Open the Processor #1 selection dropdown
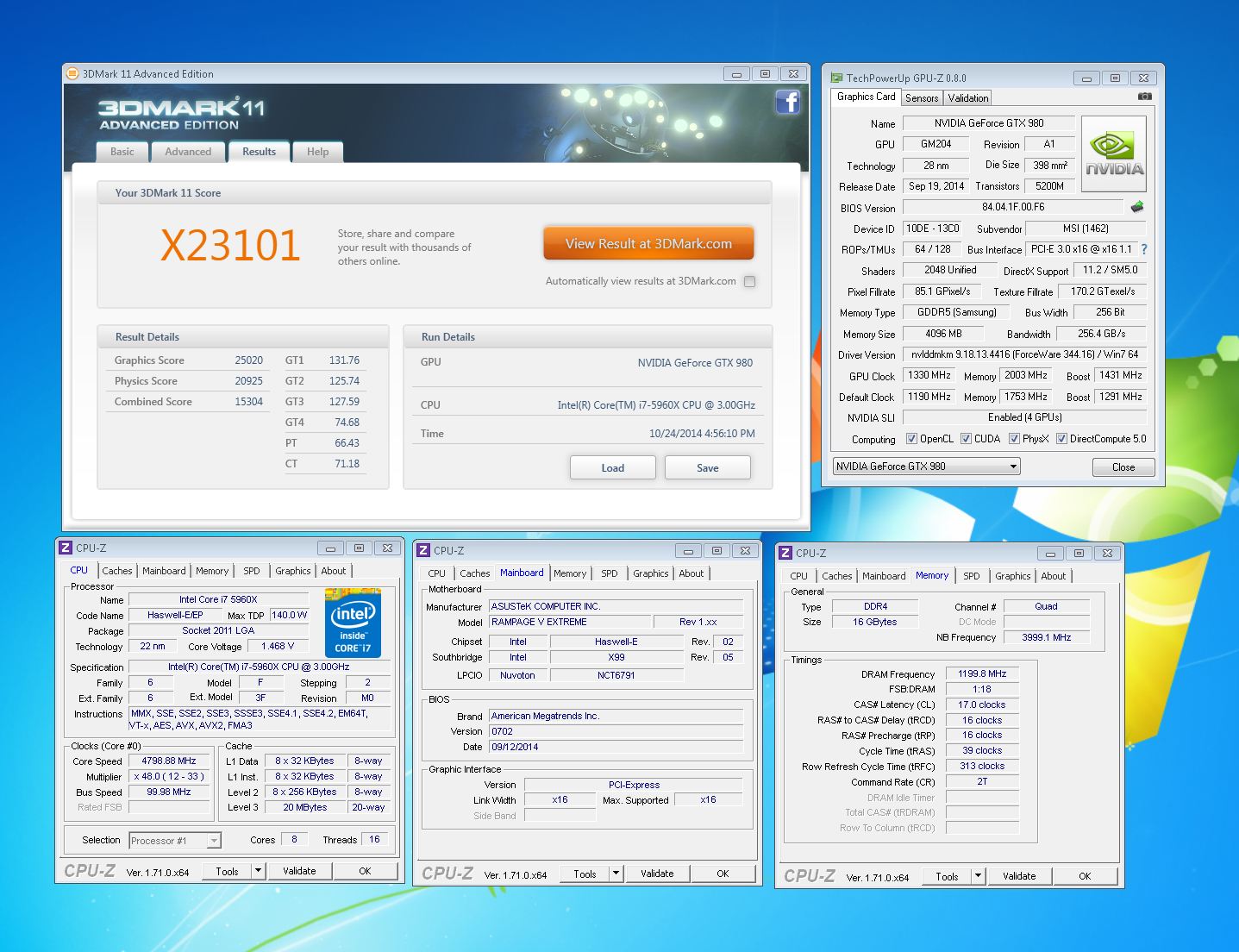Image resolution: width=1239 pixels, height=952 pixels. pos(175,840)
